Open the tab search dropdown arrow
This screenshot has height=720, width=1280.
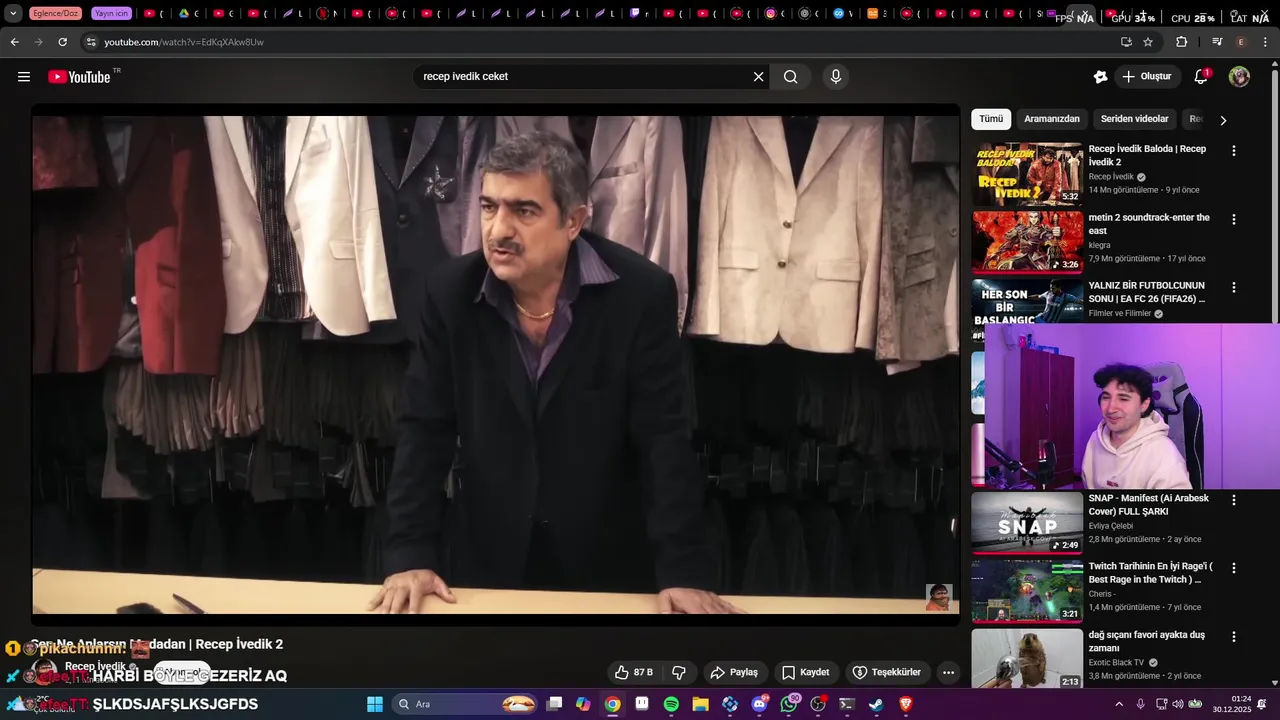[13, 14]
